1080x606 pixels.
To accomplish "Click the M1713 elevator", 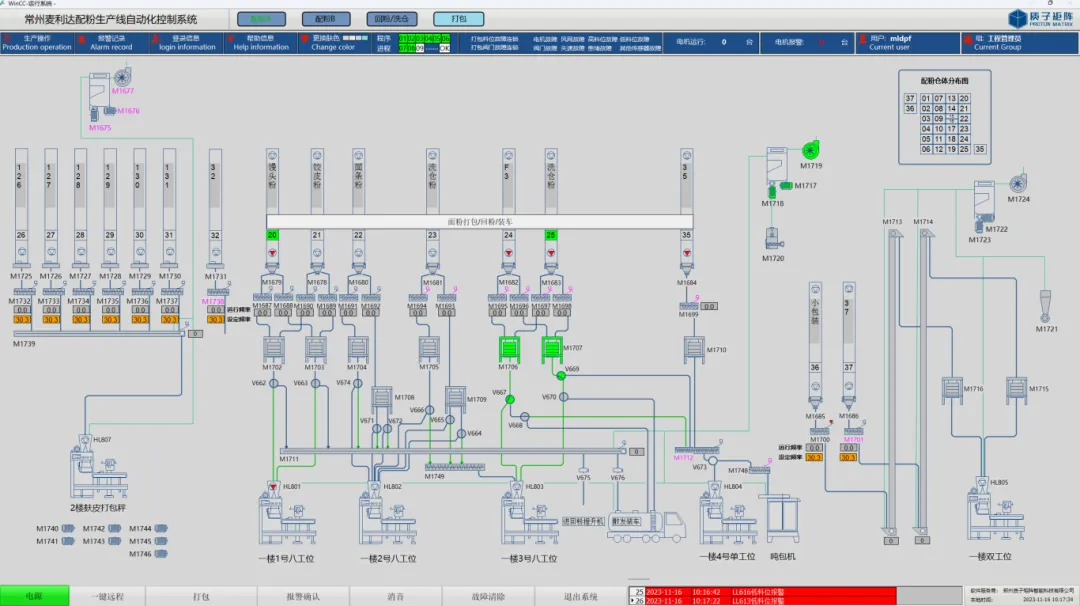I will click(x=893, y=382).
